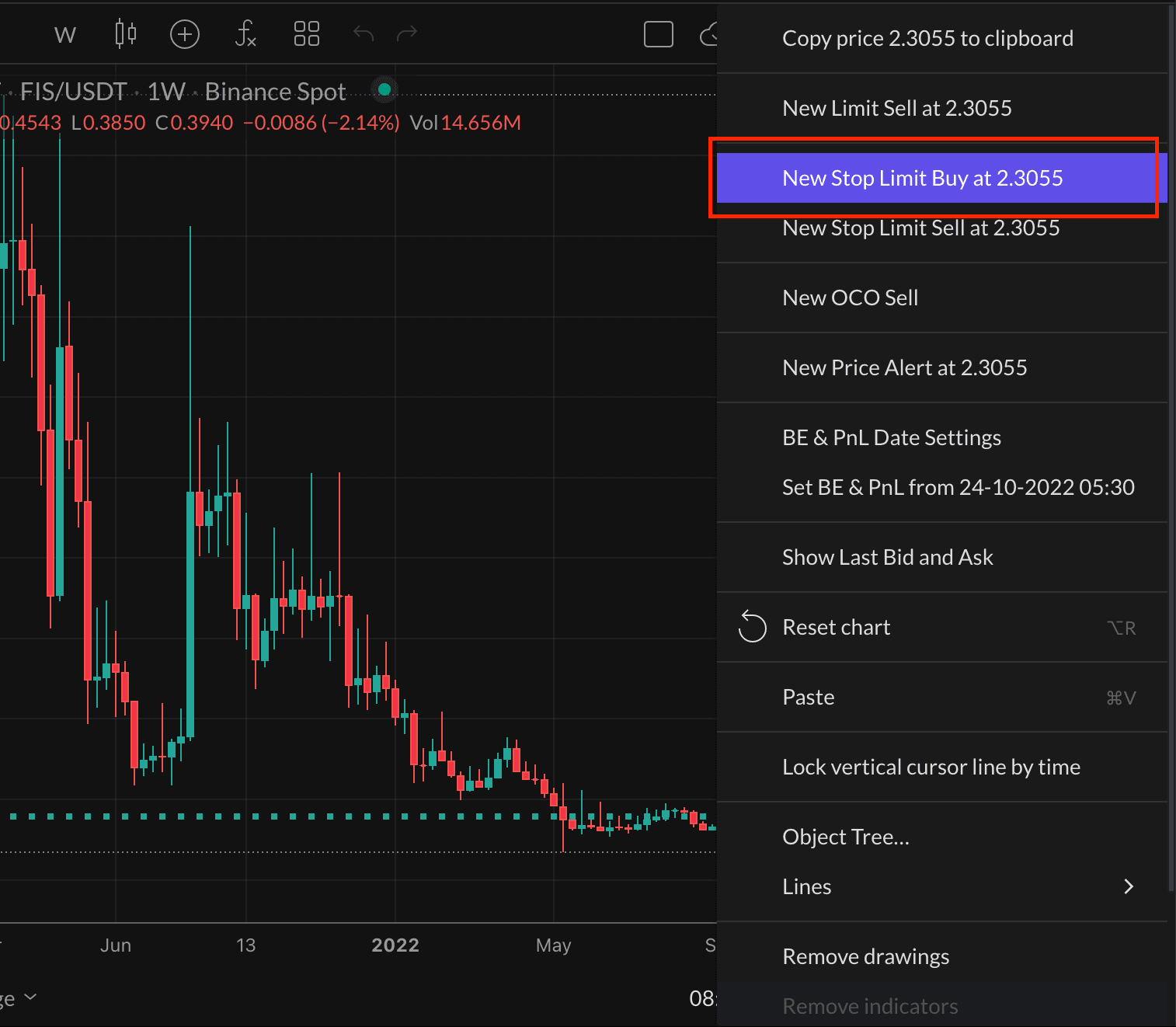Open the indicators fx menu
This screenshot has width=1176, height=1027.
pyautogui.click(x=245, y=34)
